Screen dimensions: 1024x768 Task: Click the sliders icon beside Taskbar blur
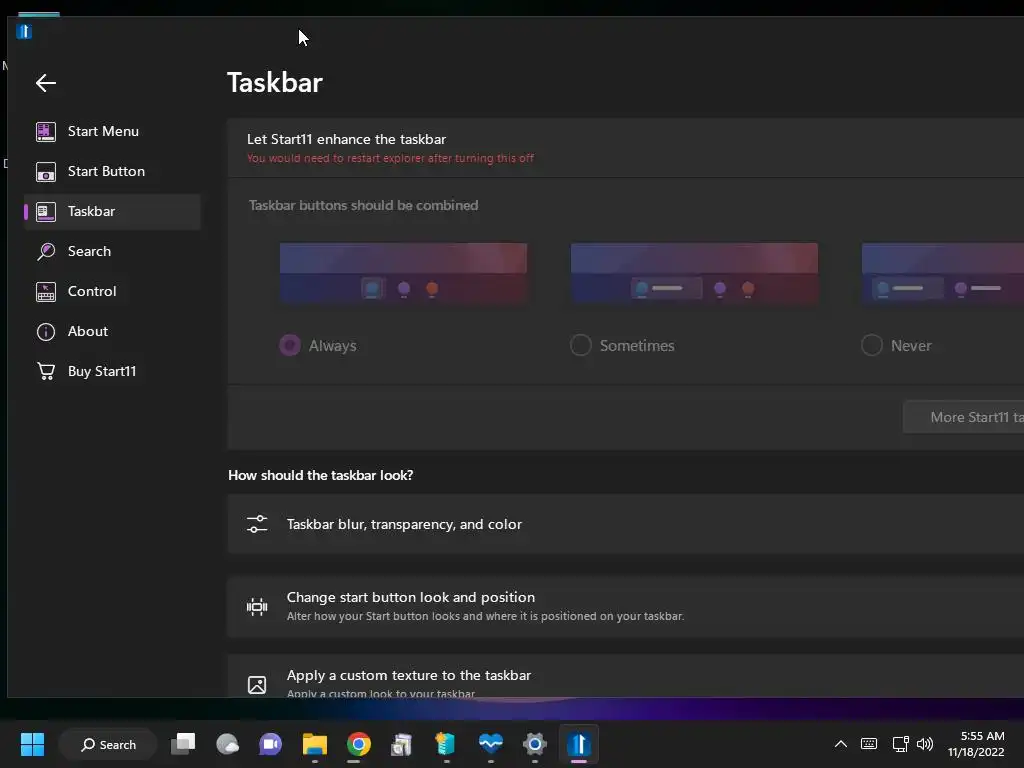click(257, 524)
